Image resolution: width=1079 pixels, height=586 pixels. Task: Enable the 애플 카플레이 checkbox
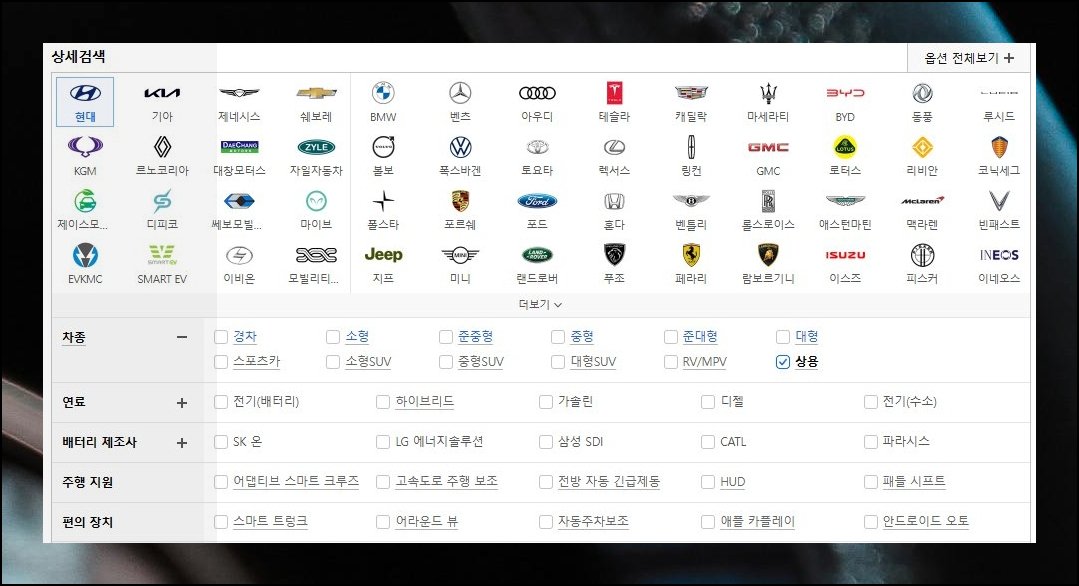708,522
